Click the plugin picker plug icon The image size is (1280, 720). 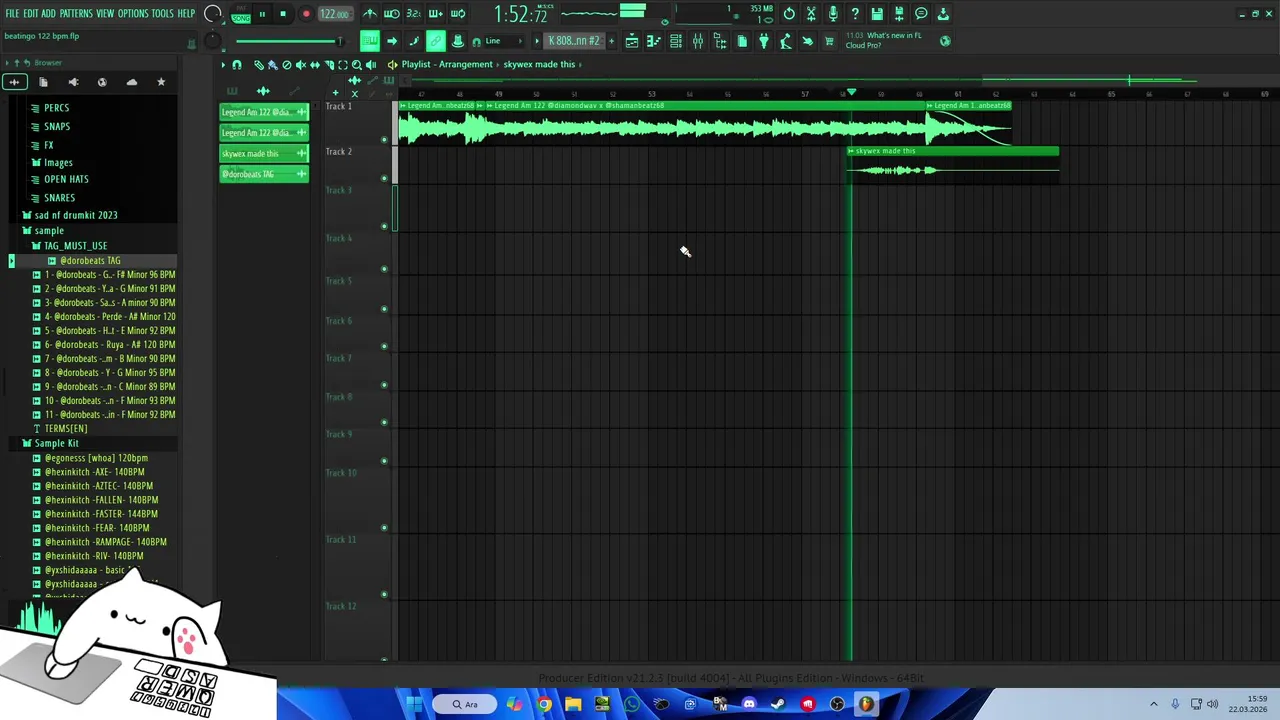pyautogui.click(x=764, y=41)
